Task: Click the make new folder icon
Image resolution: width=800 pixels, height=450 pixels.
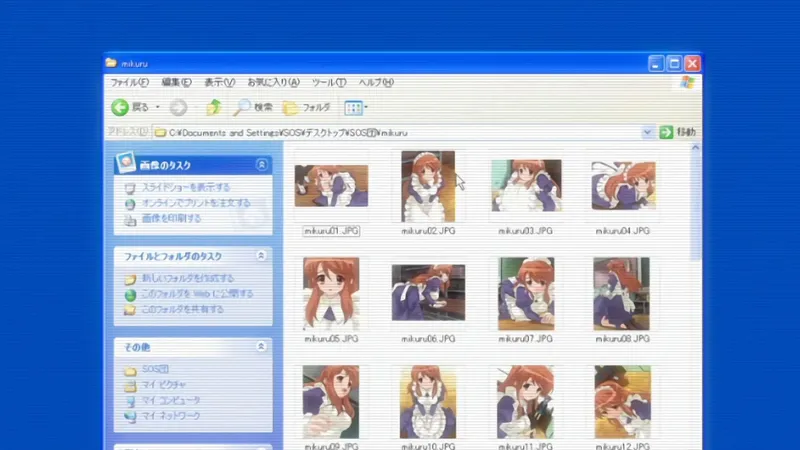Action: [x=130, y=279]
